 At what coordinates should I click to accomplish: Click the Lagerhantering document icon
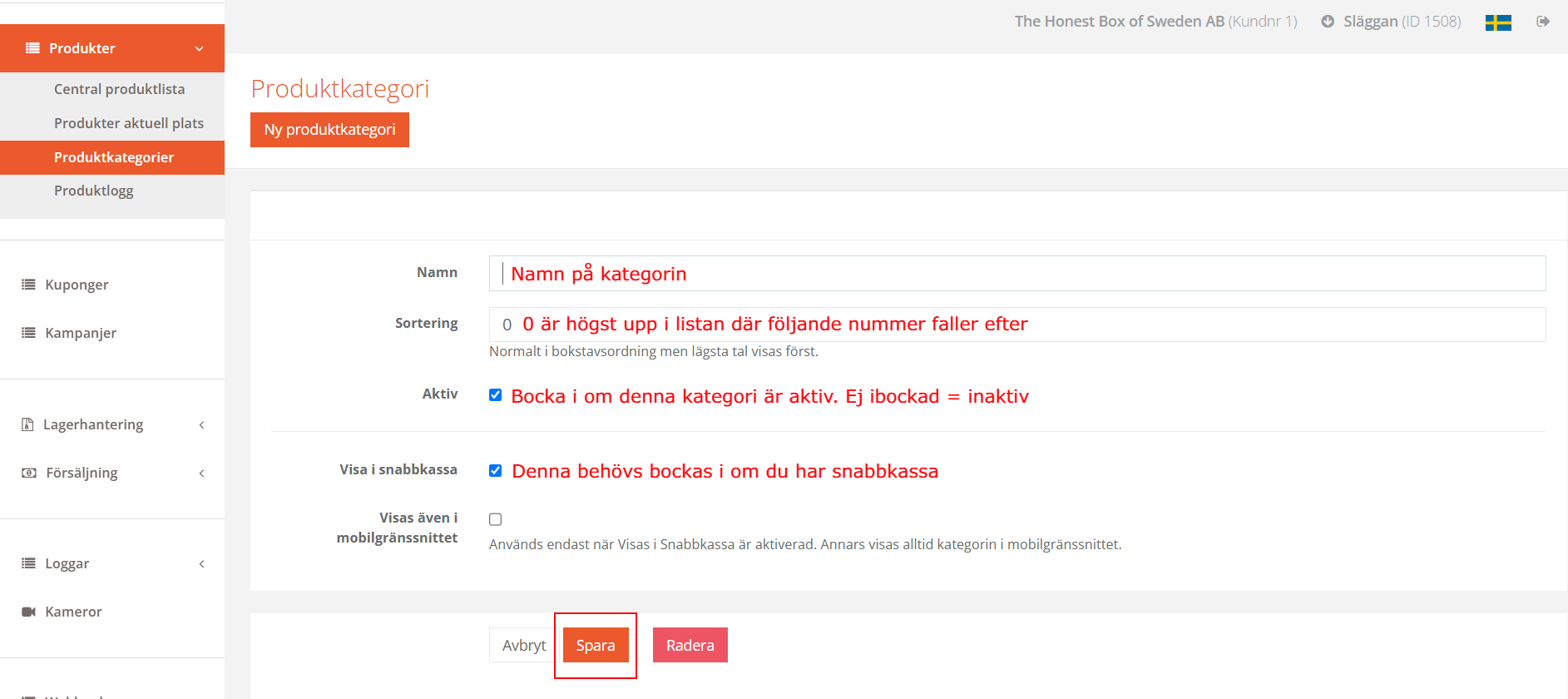point(27,424)
